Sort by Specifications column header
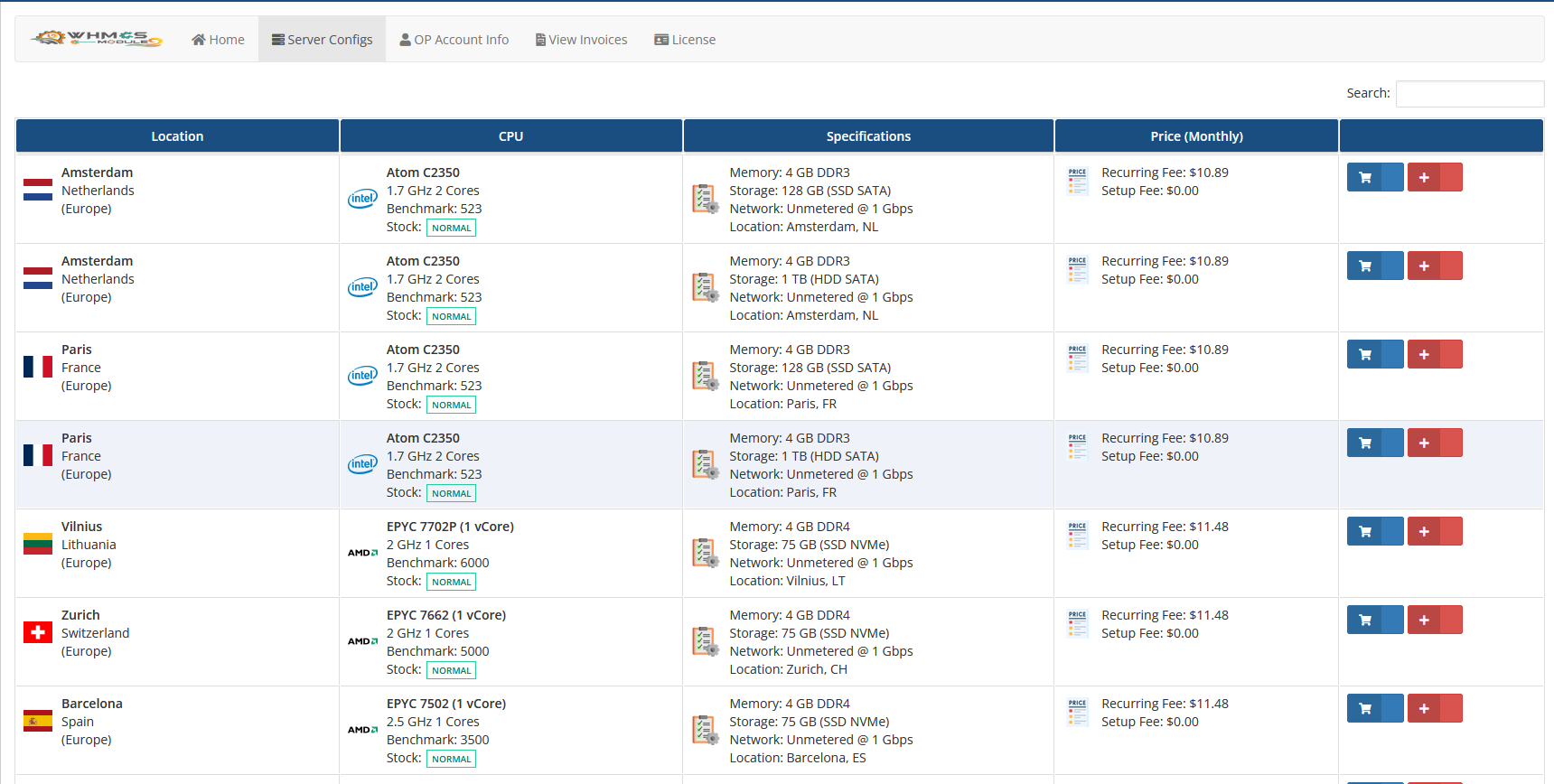1554x784 pixels. pyautogui.click(x=868, y=136)
